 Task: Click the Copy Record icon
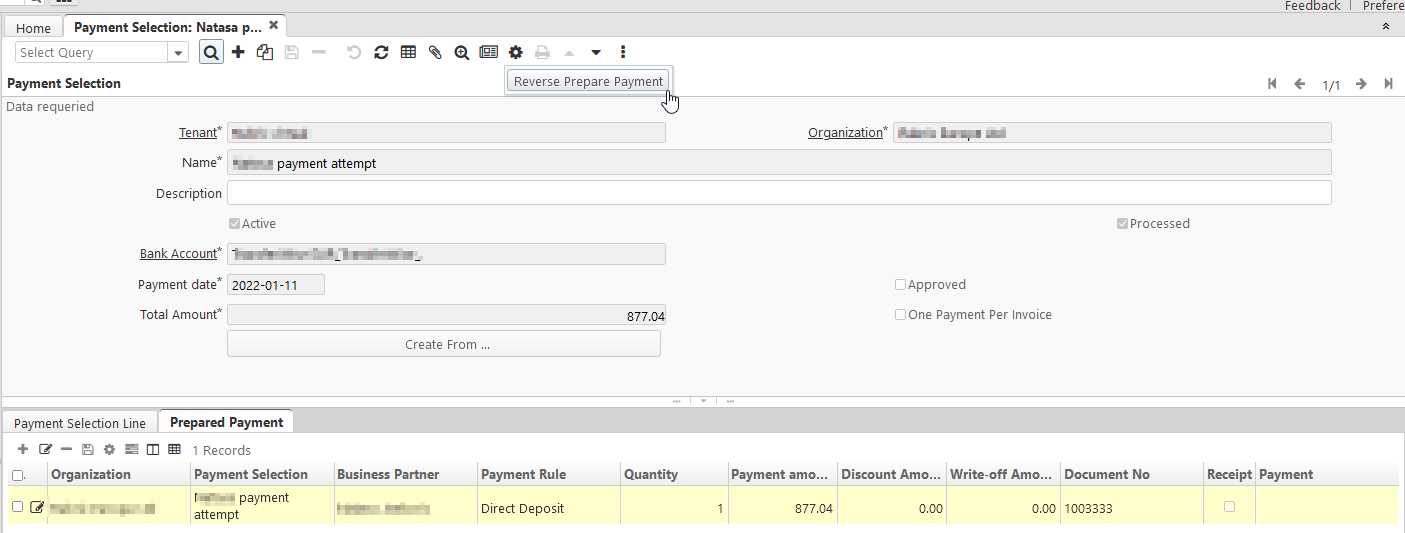(x=265, y=52)
